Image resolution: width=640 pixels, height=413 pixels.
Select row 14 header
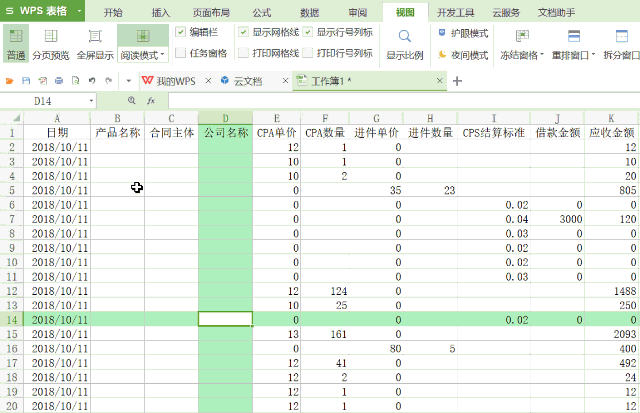tap(11, 319)
